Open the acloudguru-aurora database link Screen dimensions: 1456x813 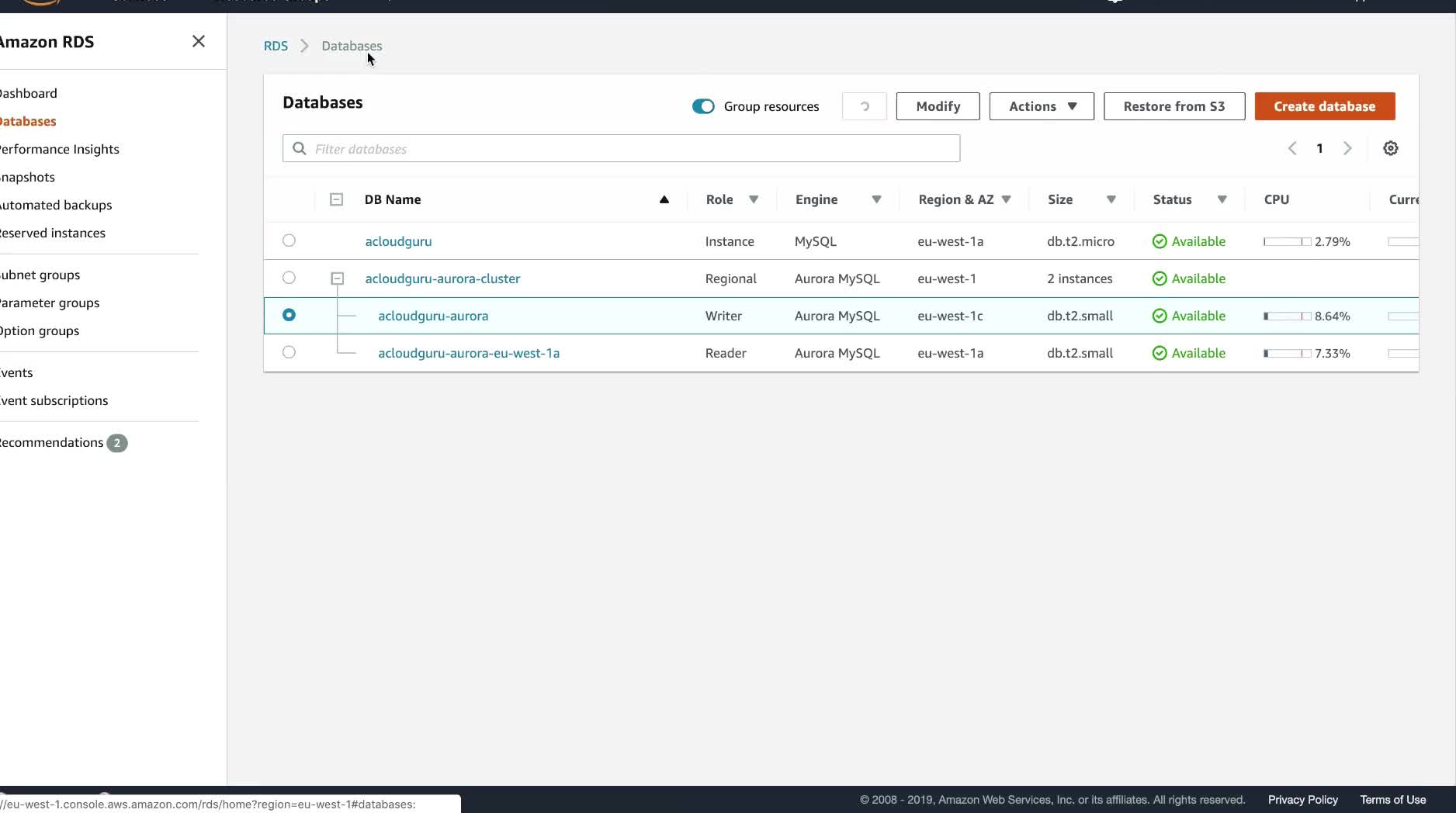(x=433, y=316)
